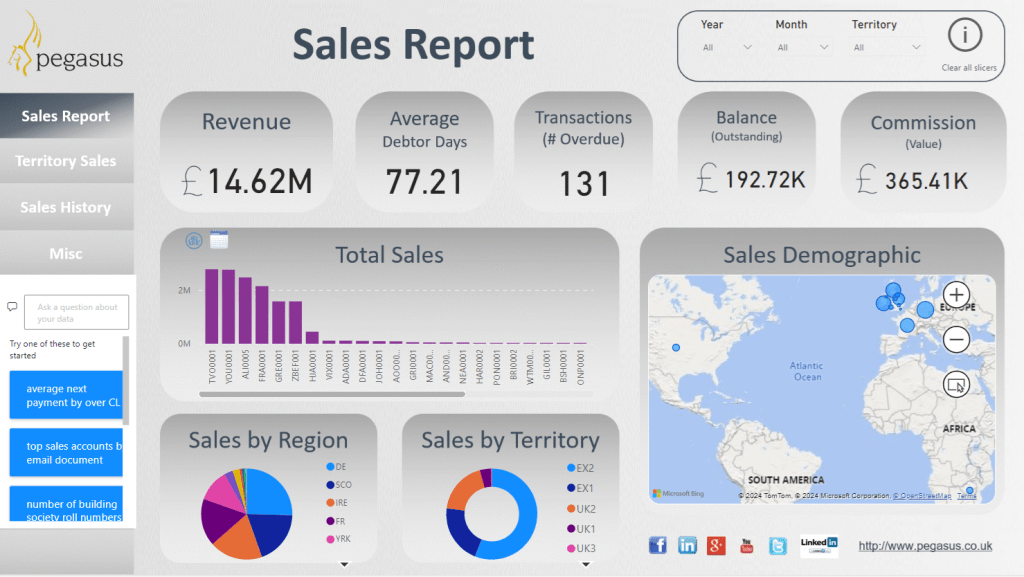Click the 'Ask a question about your data' box
Screen dimensions: 1024x577
77,313
